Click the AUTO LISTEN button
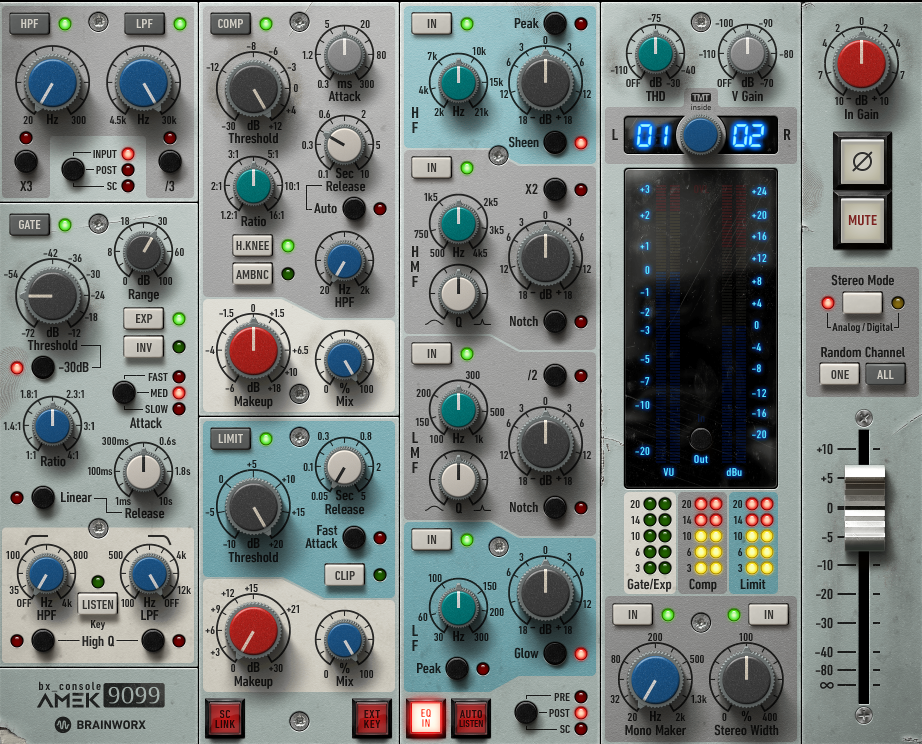Screen dimensions: 922x744 point(470,718)
